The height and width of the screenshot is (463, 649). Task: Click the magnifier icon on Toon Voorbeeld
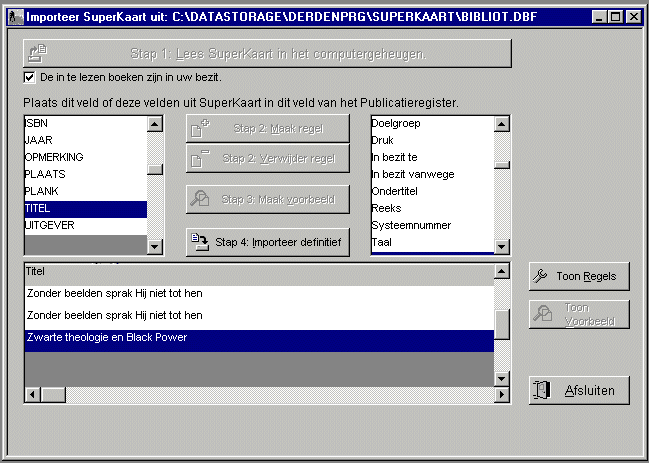pos(543,313)
